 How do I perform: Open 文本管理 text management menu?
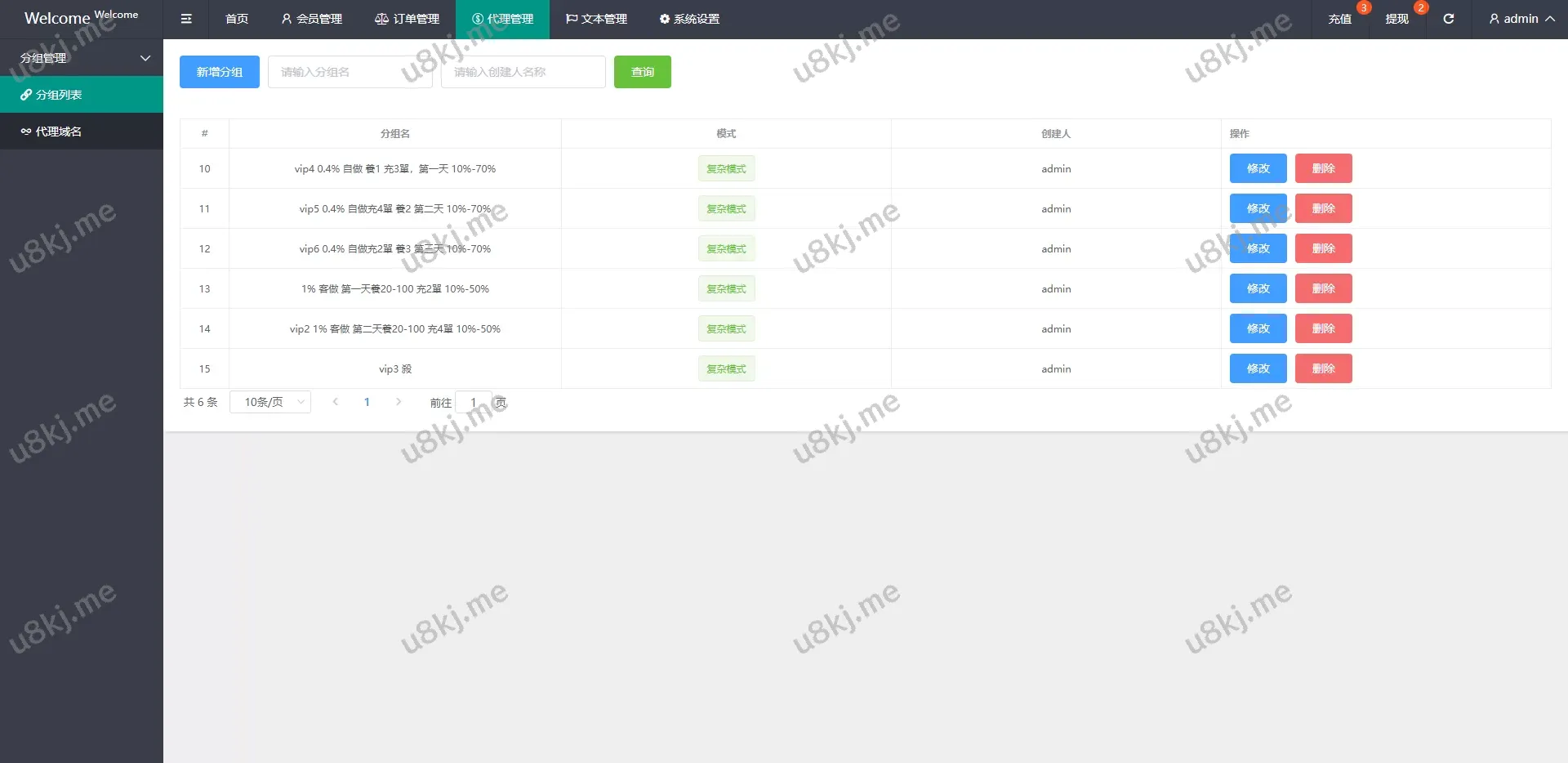pos(596,19)
